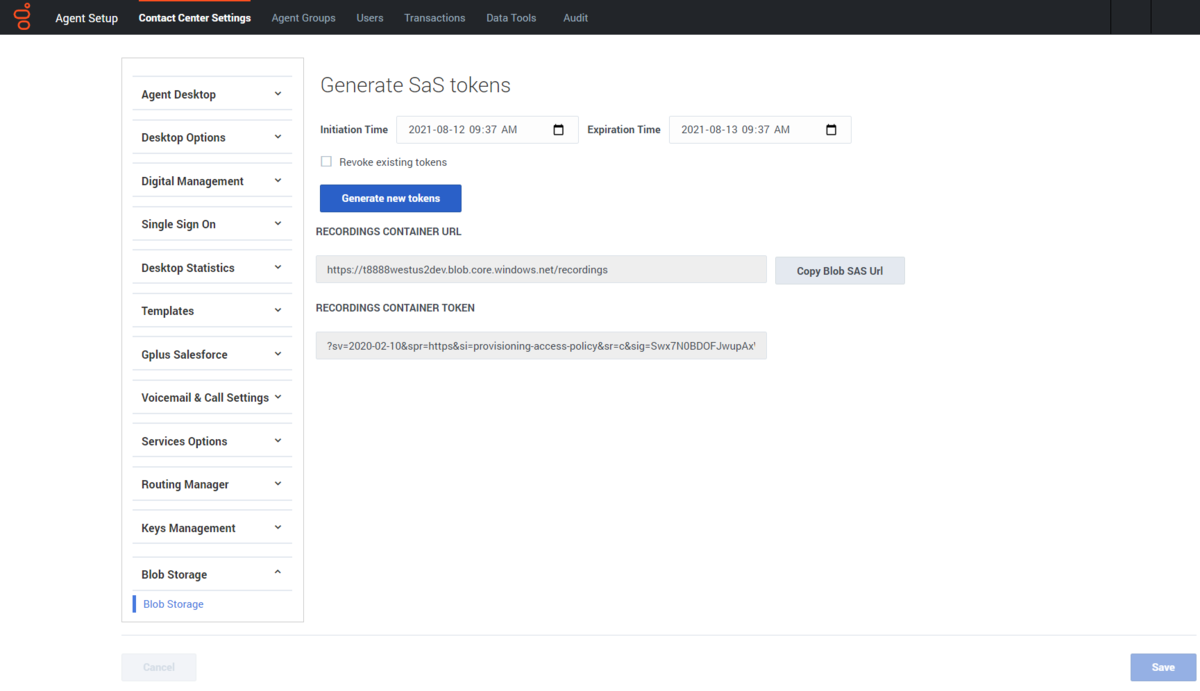This screenshot has height=691, width=1200.
Task: Expand Services Options section
Action: click(212, 441)
